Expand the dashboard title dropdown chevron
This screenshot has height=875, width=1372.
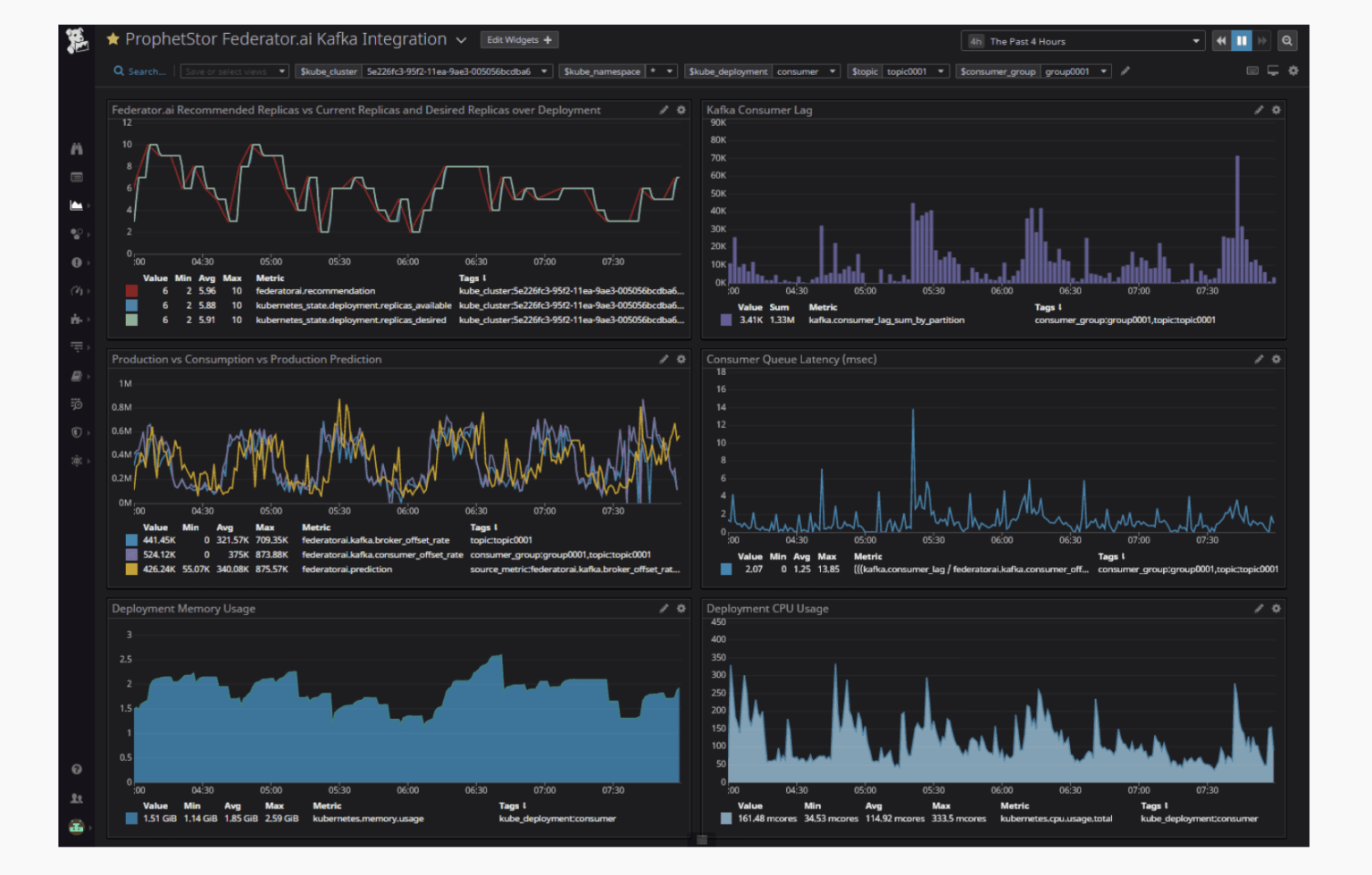[461, 40]
